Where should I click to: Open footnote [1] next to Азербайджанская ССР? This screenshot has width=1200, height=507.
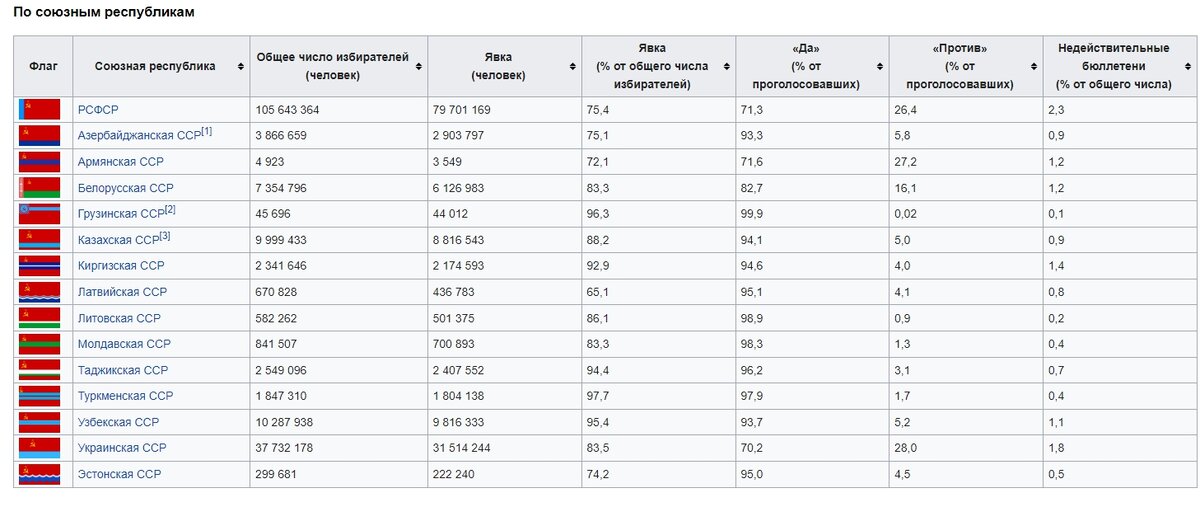[206, 132]
